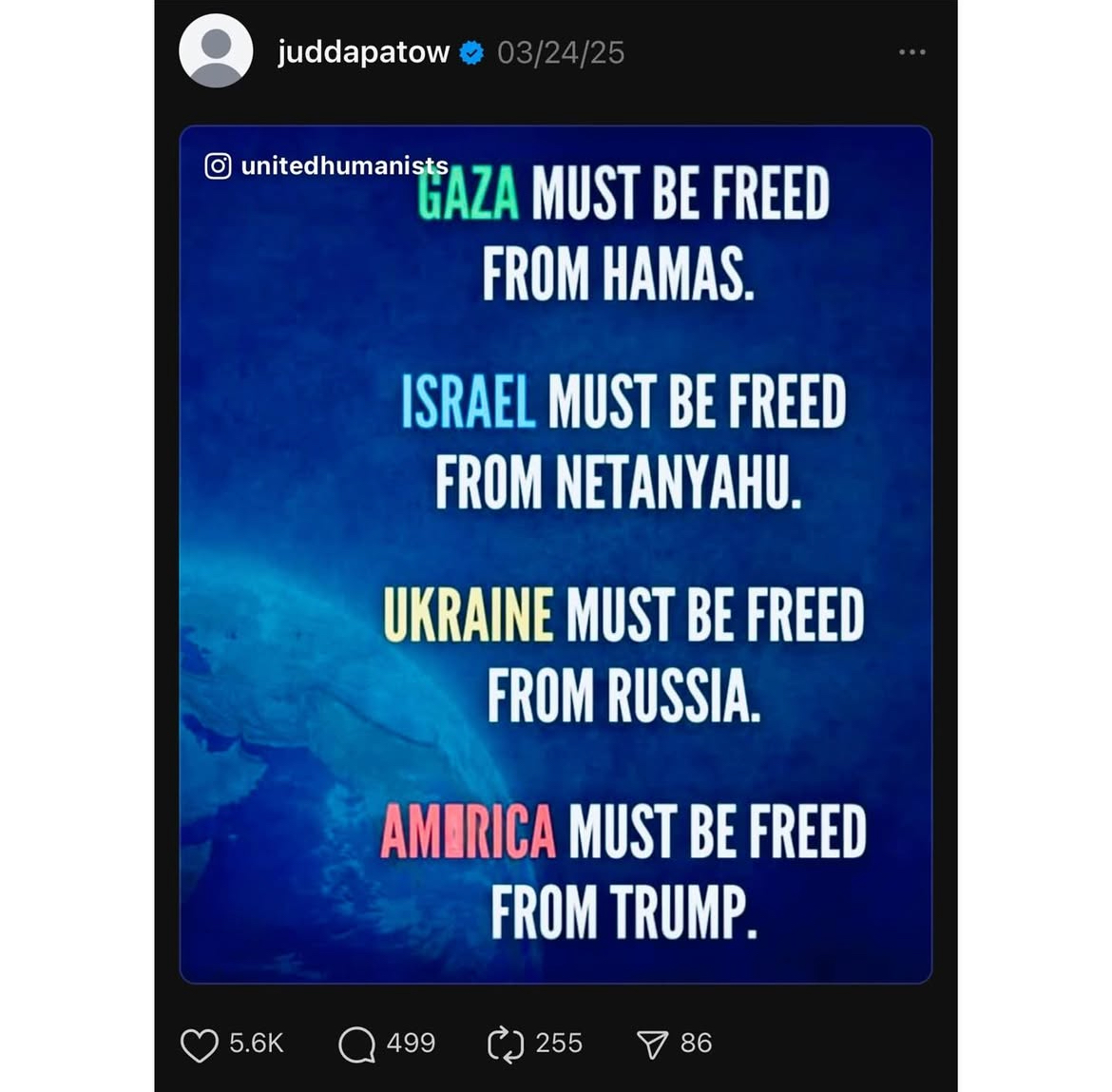This screenshot has width=1112, height=1092.
Task: Like the post with the heart icon
Action: pos(200,1044)
